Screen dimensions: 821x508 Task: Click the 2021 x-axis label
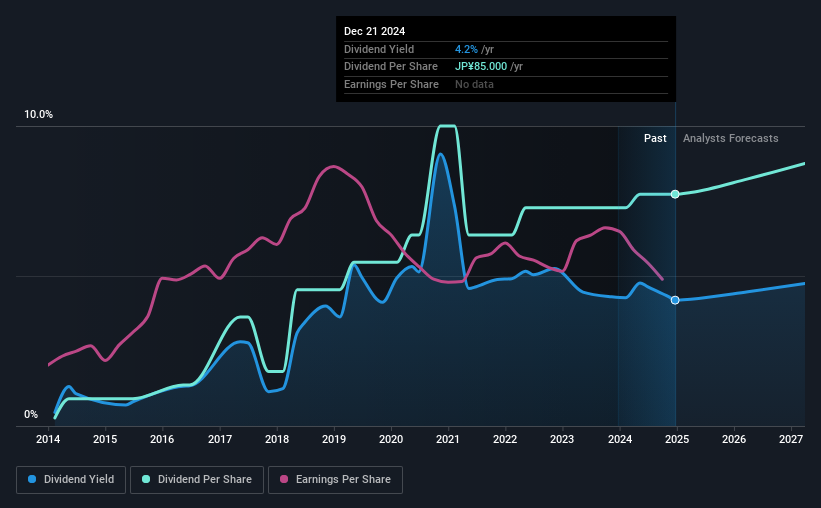pos(448,439)
